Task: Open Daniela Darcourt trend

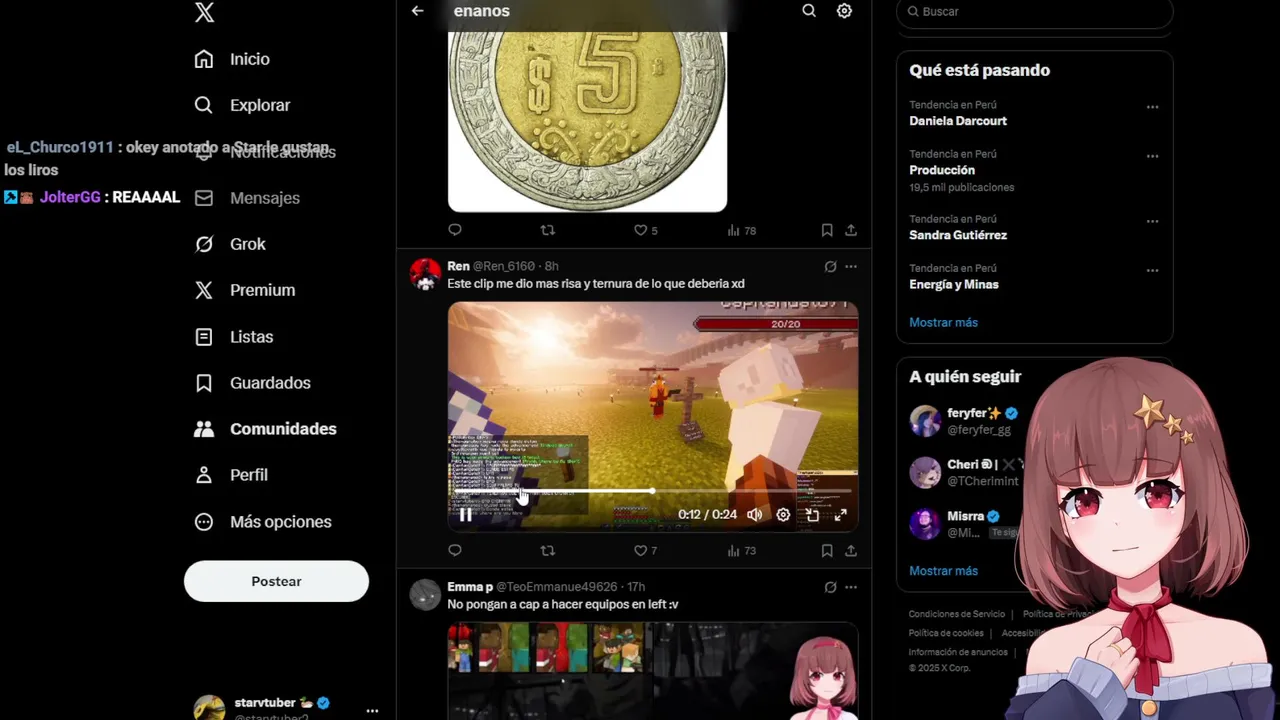Action: (x=958, y=121)
